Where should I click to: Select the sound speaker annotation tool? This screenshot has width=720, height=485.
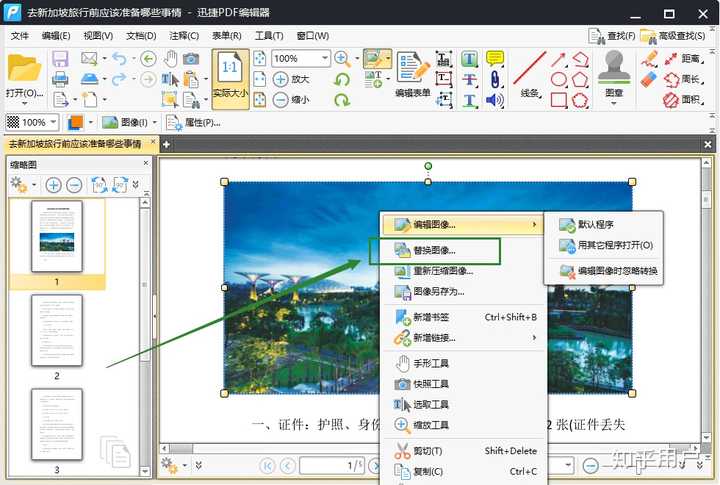tap(495, 100)
